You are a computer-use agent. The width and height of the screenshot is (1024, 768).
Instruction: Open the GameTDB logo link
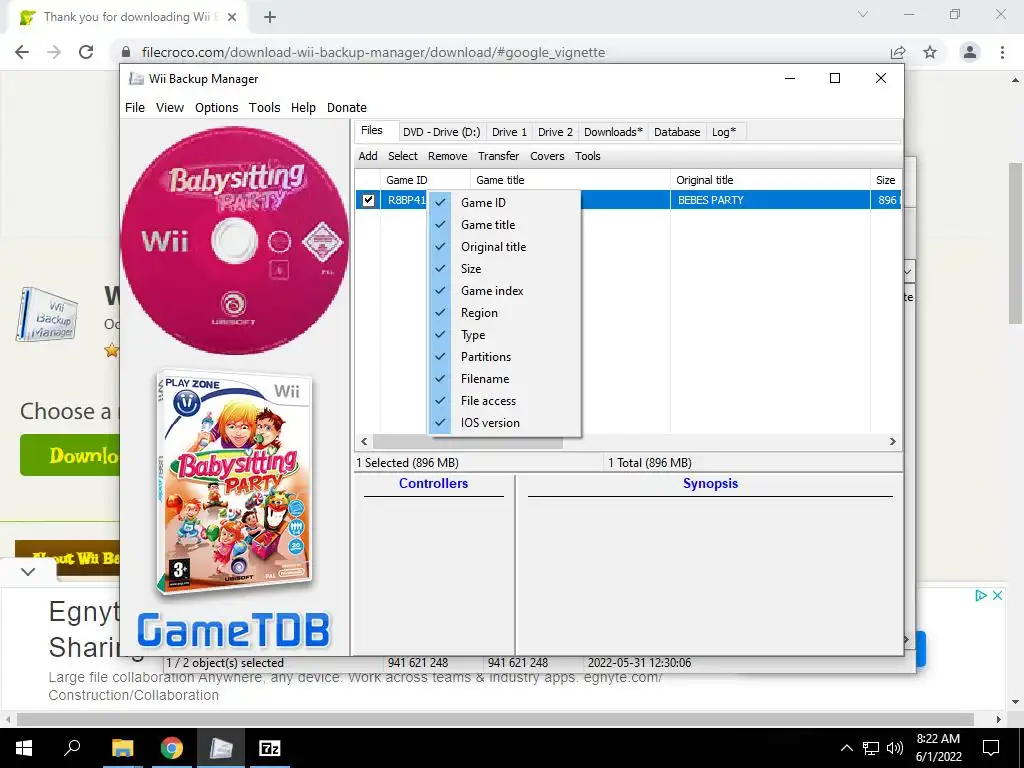[234, 630]
